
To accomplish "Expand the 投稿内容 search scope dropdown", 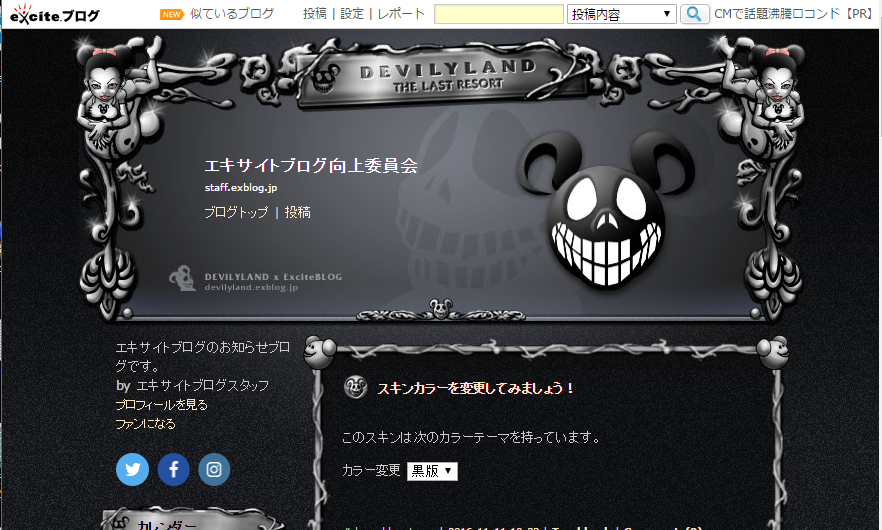I will (x=622, y=14).
